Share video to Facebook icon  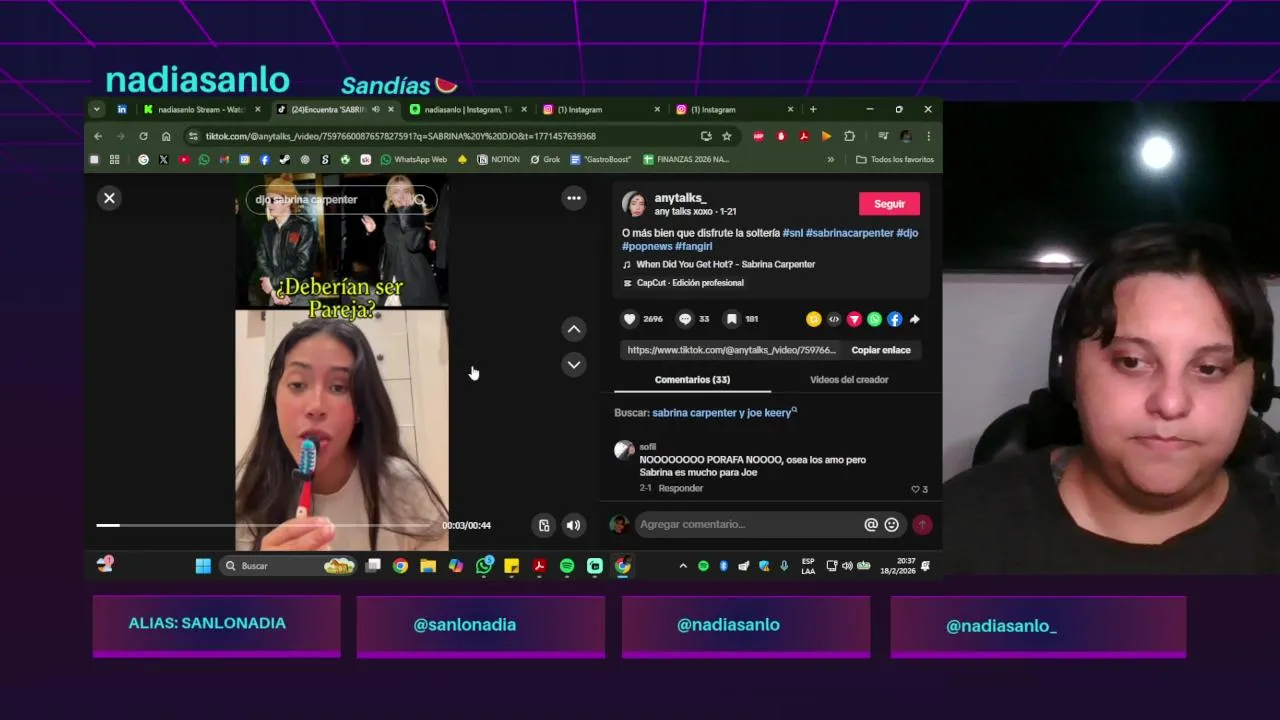(894, 319)
